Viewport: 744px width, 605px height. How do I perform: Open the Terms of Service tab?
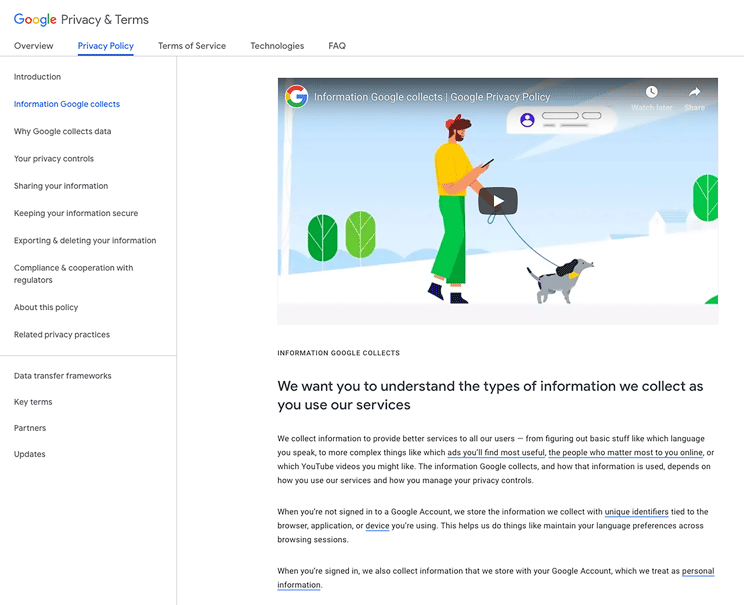pyautogui.click(x=192, y=46)
